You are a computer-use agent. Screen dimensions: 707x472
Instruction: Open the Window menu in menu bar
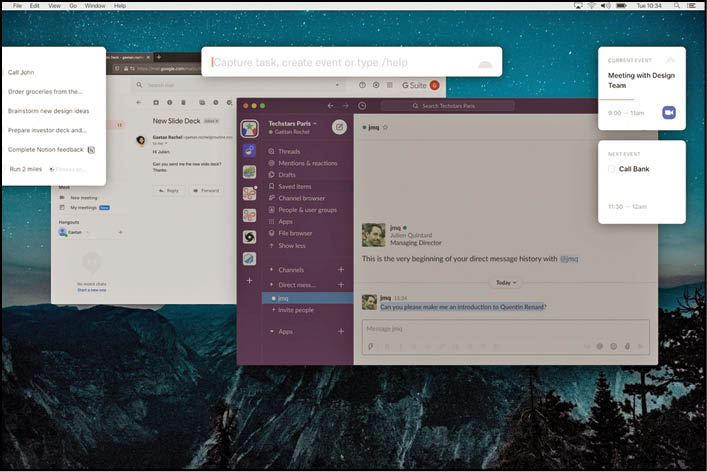(x=95, y=6)
